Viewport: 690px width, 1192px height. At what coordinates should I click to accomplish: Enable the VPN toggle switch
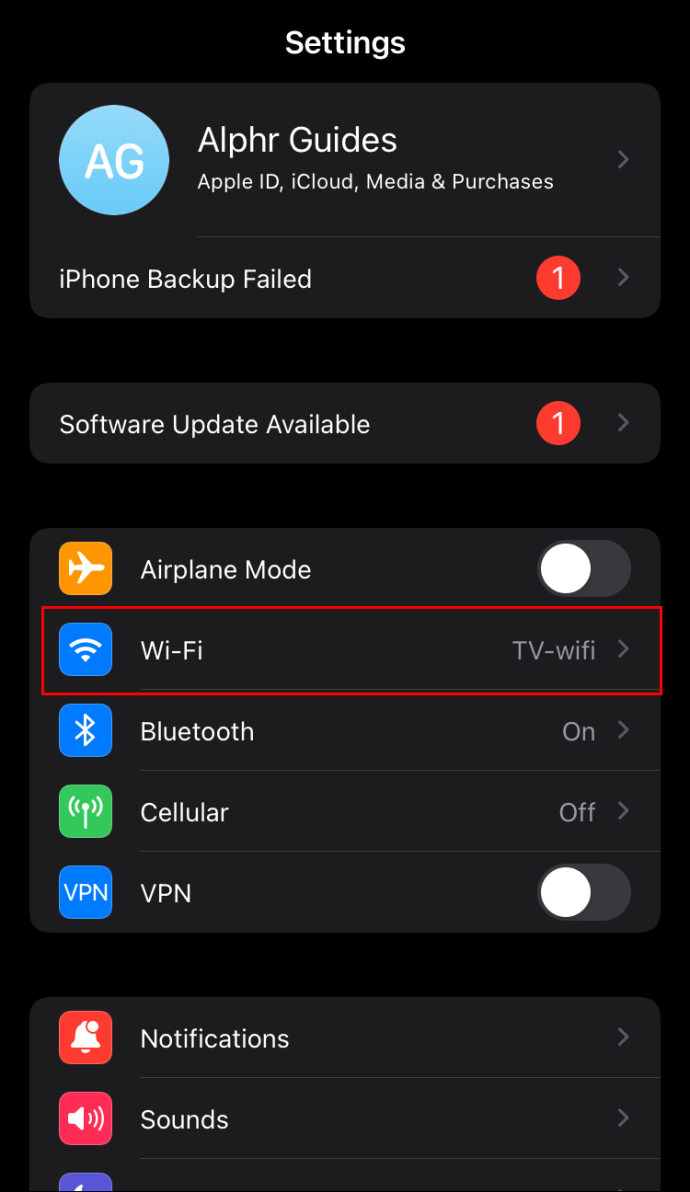click(x=584, y=892)
